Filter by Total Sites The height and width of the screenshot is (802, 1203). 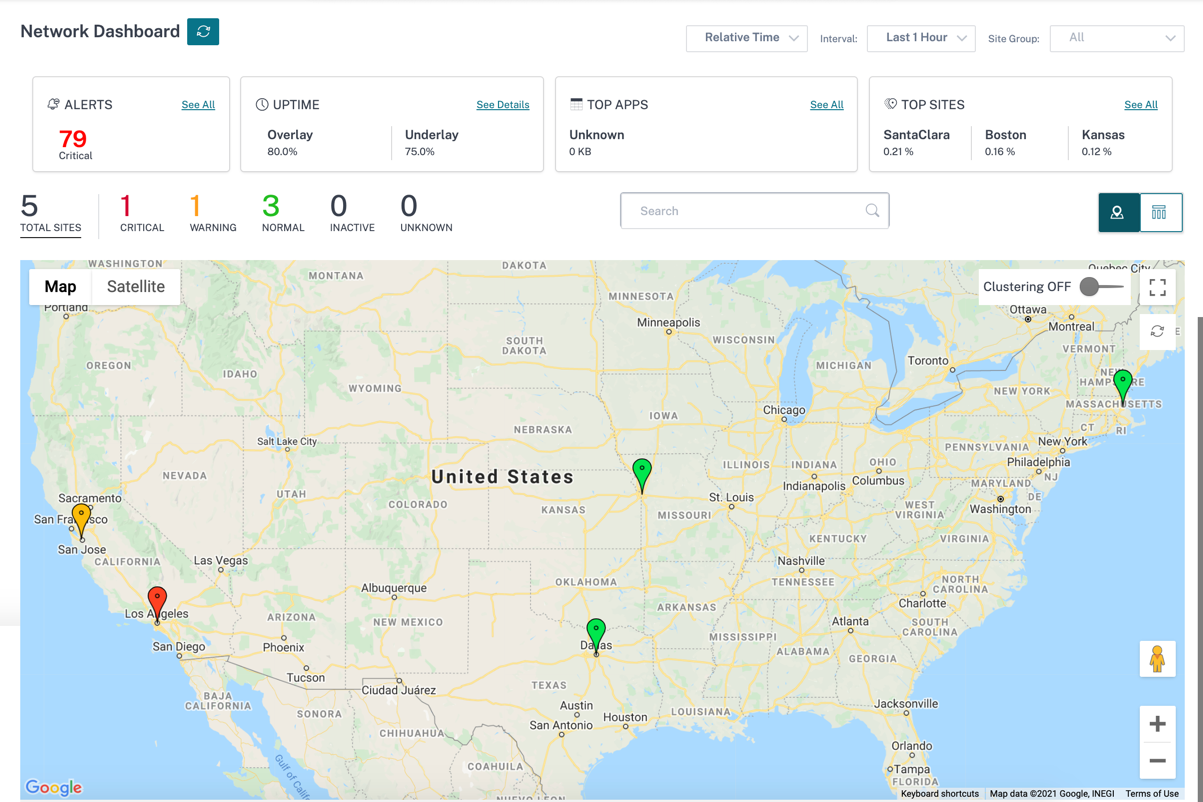click(51, 214)
